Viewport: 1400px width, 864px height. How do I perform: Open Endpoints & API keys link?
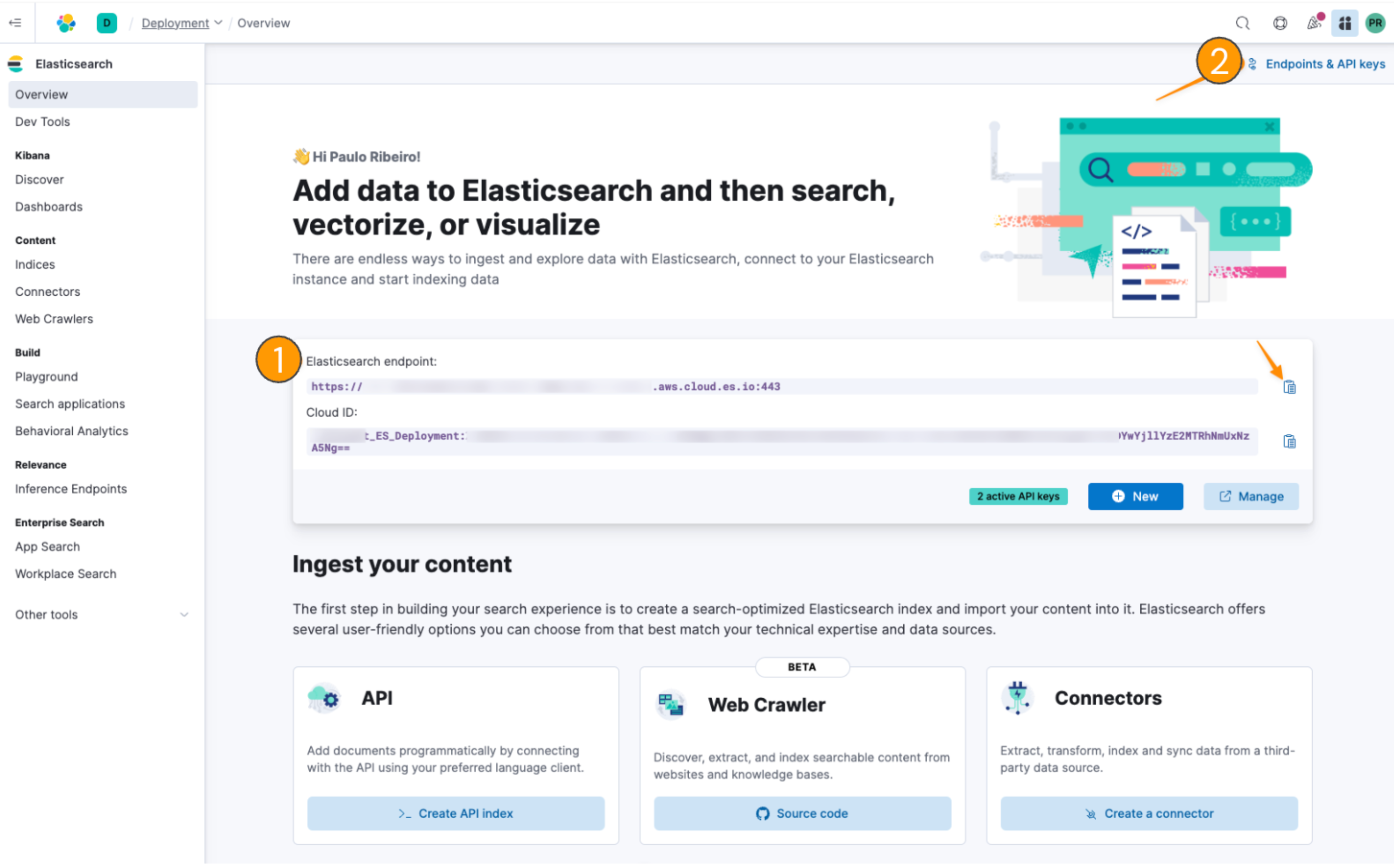(x=1324, y=63)
